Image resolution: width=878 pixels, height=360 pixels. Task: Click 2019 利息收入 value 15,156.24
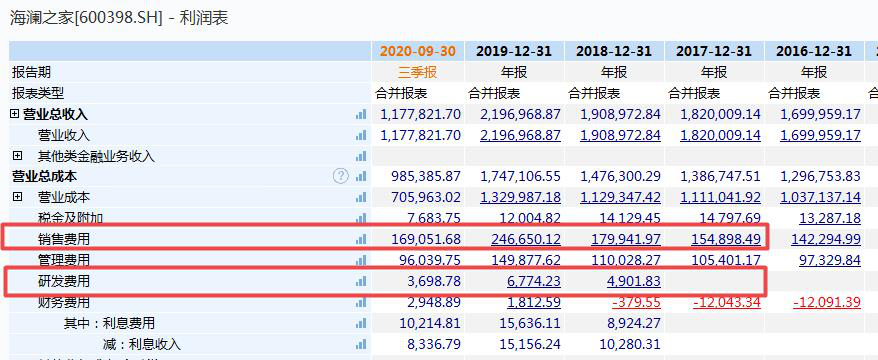530,344
